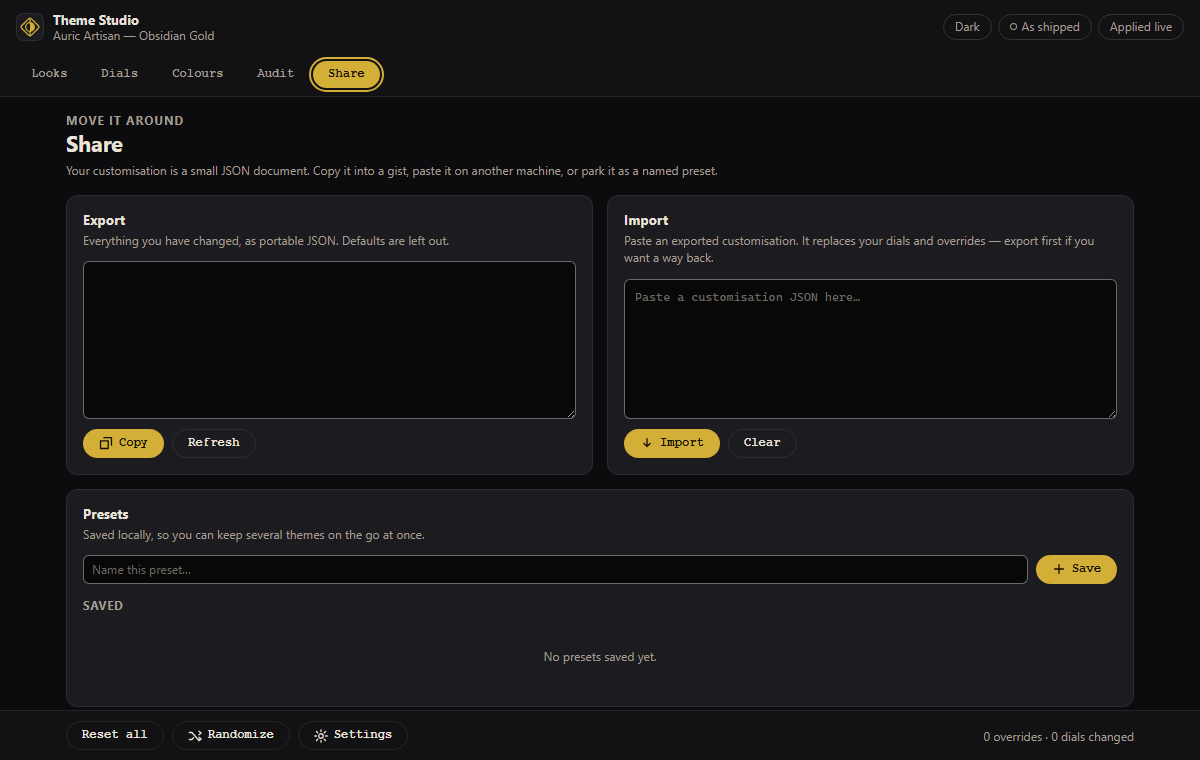The image size is (1200, 760).
Task: Click the down-arrow icon on Import button
Action: coord(647,443)
